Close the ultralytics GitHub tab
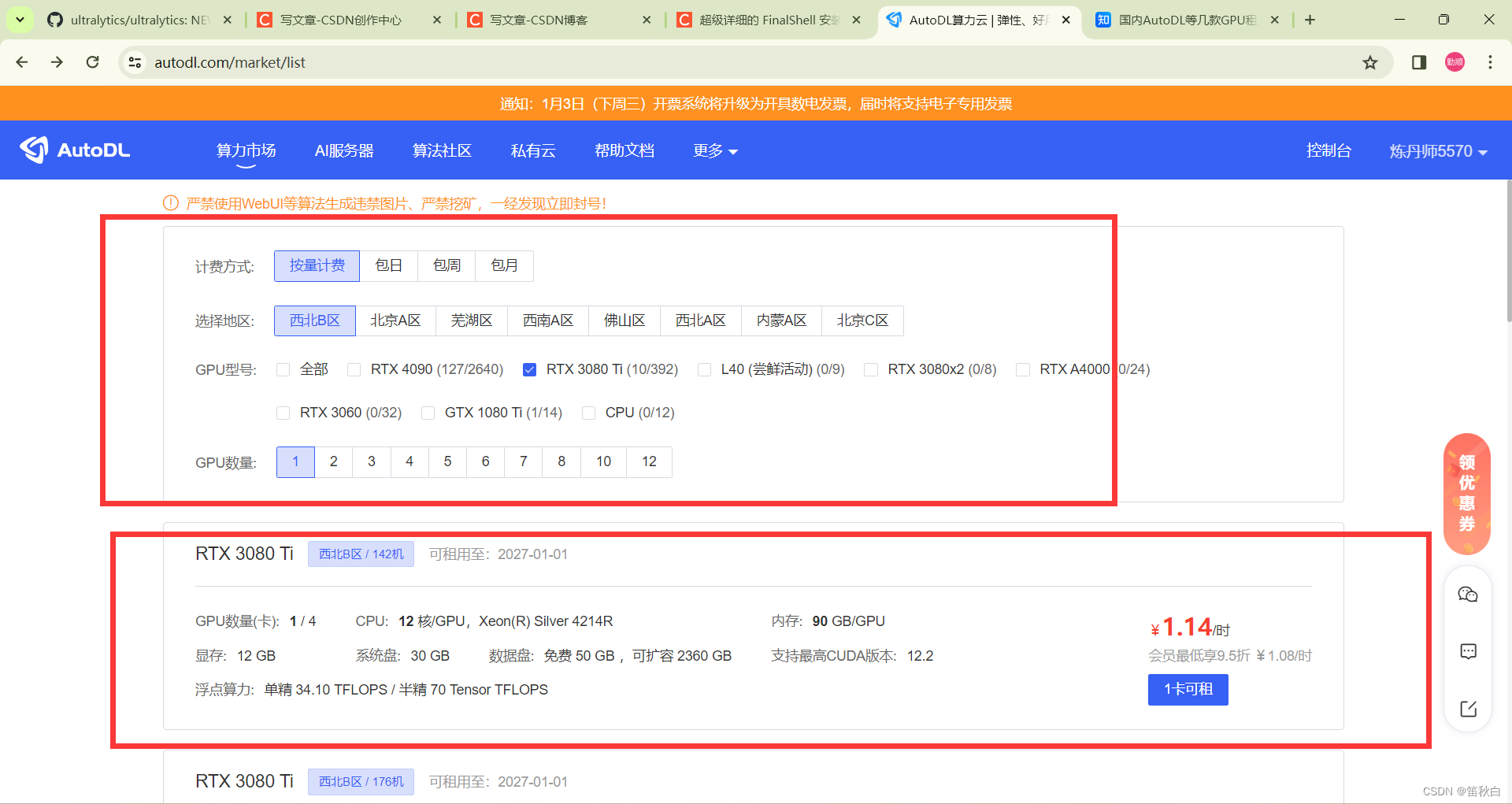 tap(228, 20)
